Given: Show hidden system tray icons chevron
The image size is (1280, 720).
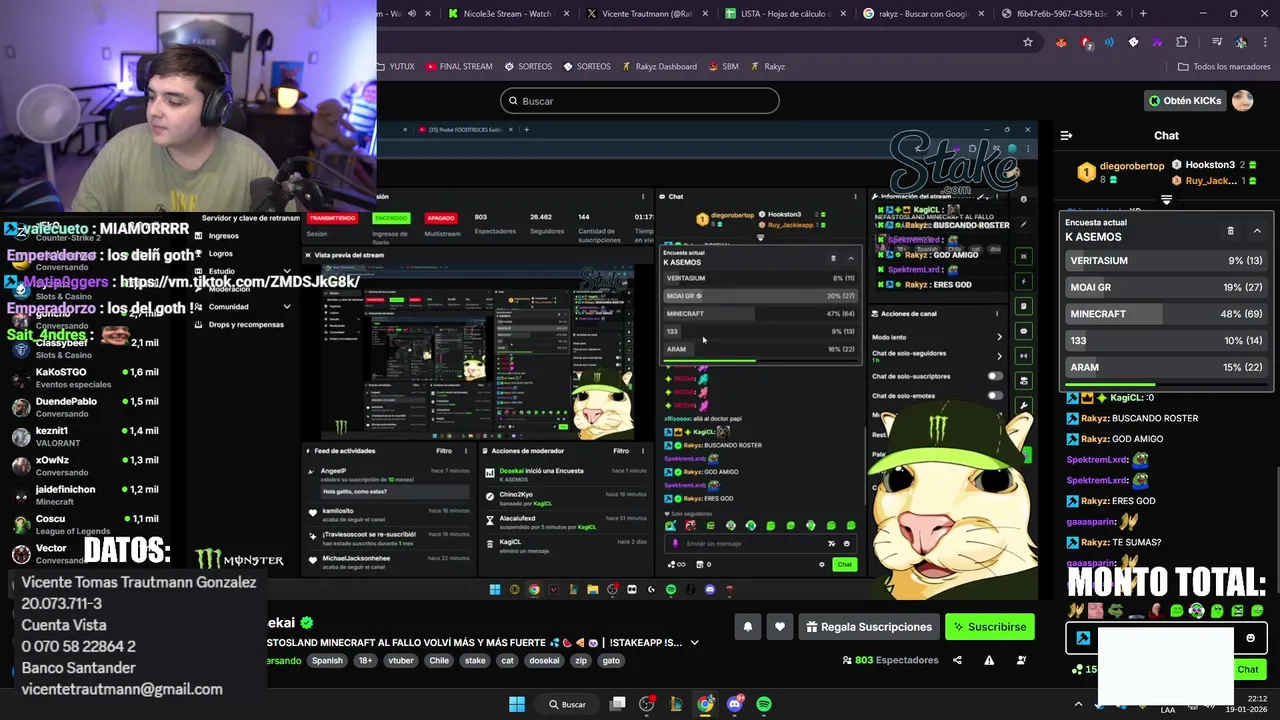Looking at the screenshot, I should (1078, 704).
